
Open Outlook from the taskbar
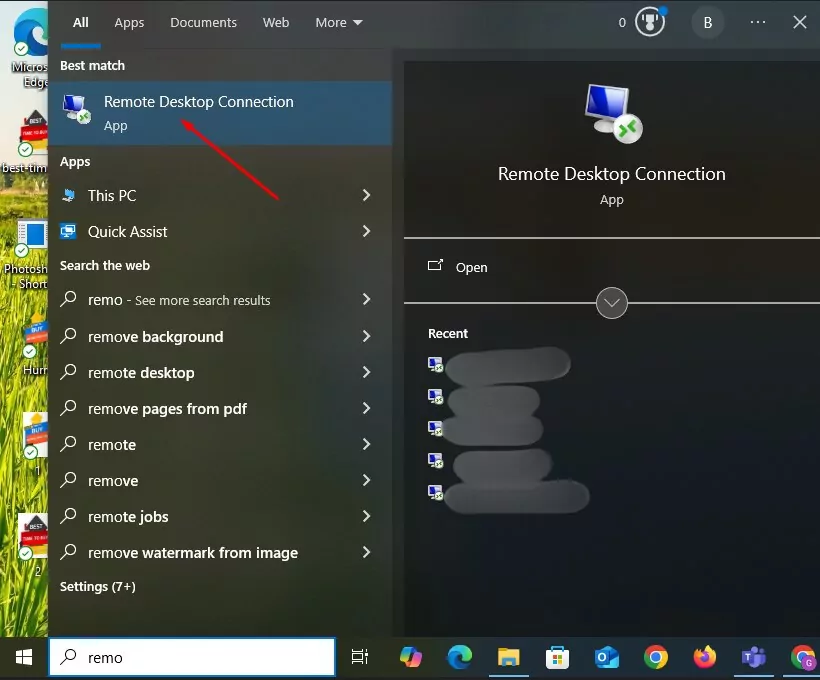click(607, 657)
